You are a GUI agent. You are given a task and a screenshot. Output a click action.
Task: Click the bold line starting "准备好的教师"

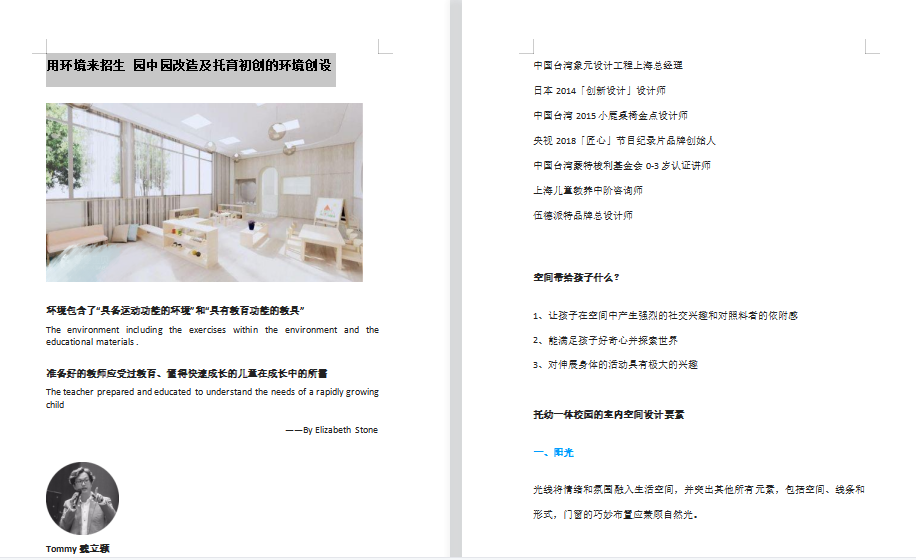pyautogui.click(x=186, y=373)
